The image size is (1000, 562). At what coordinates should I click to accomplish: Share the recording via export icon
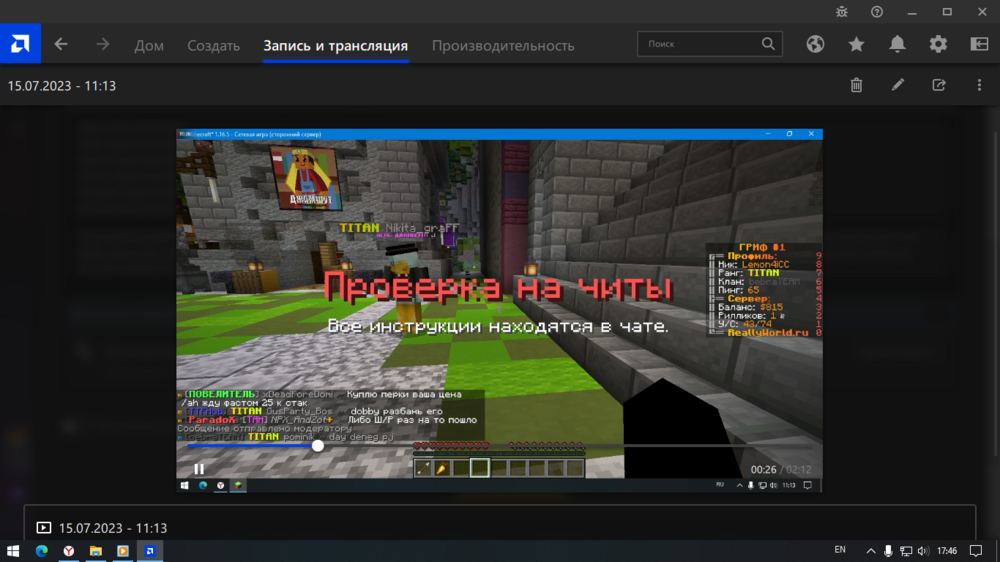939,85
